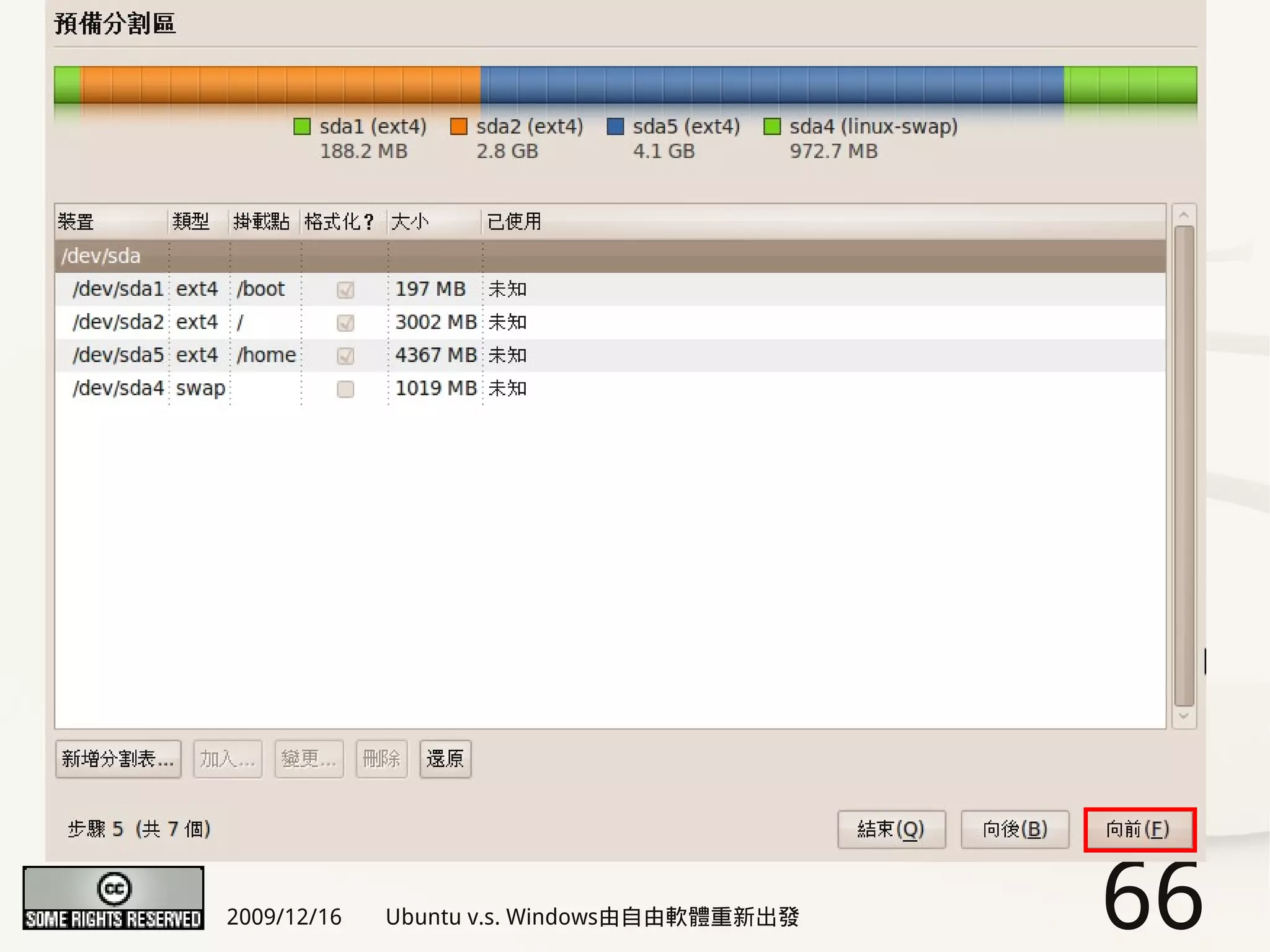Click the orange sda2 segment in partition bar
1270x952 pixels.
click(280, 85)
